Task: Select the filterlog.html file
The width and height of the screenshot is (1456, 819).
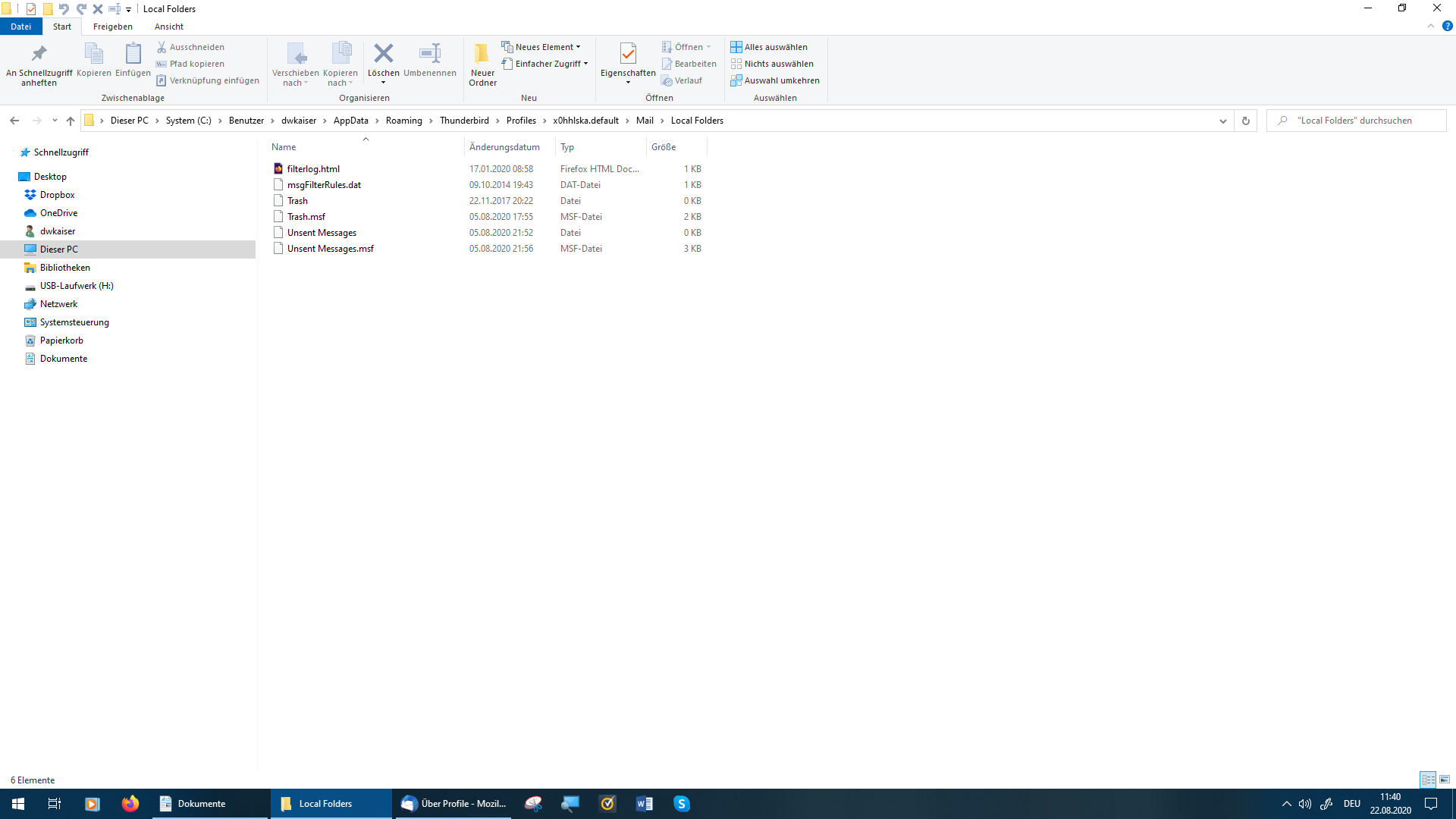Action: pyautogui.click(x=313, y=169)
